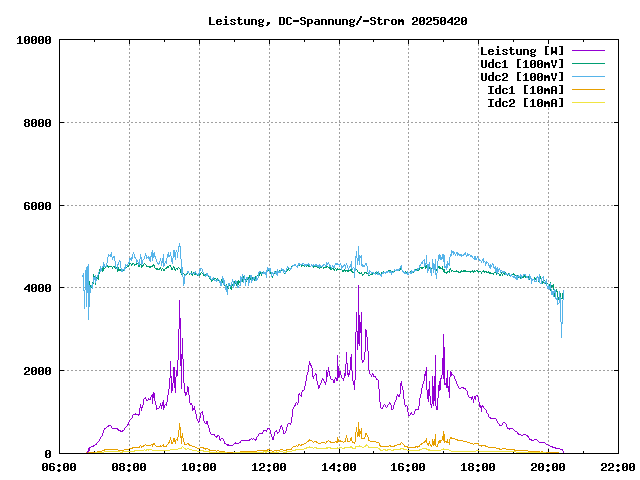Select the 6000 y-axis tick label
640x480 pixels.
[38, 205]
